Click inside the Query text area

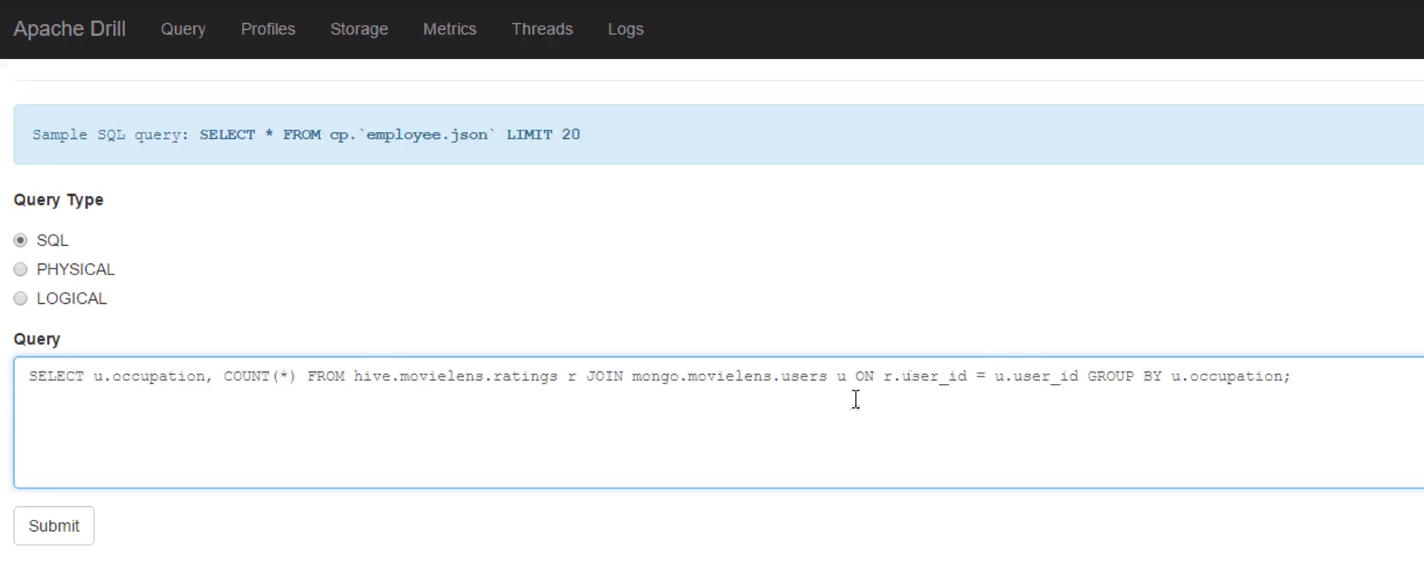click(x=718, y=422)
